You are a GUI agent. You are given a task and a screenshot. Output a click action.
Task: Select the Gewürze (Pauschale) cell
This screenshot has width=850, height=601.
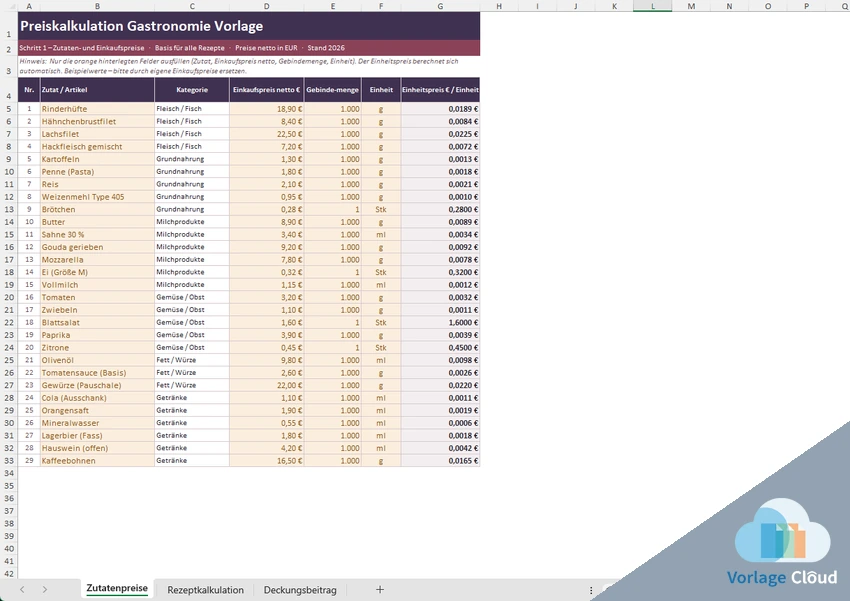[97, 385]
